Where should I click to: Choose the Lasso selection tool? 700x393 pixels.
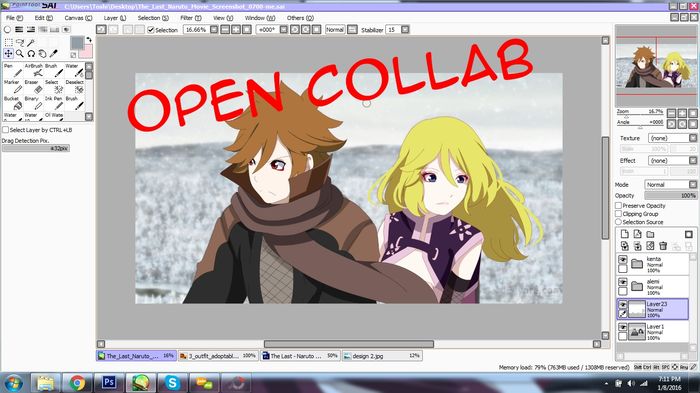click(x=20, y=42)
